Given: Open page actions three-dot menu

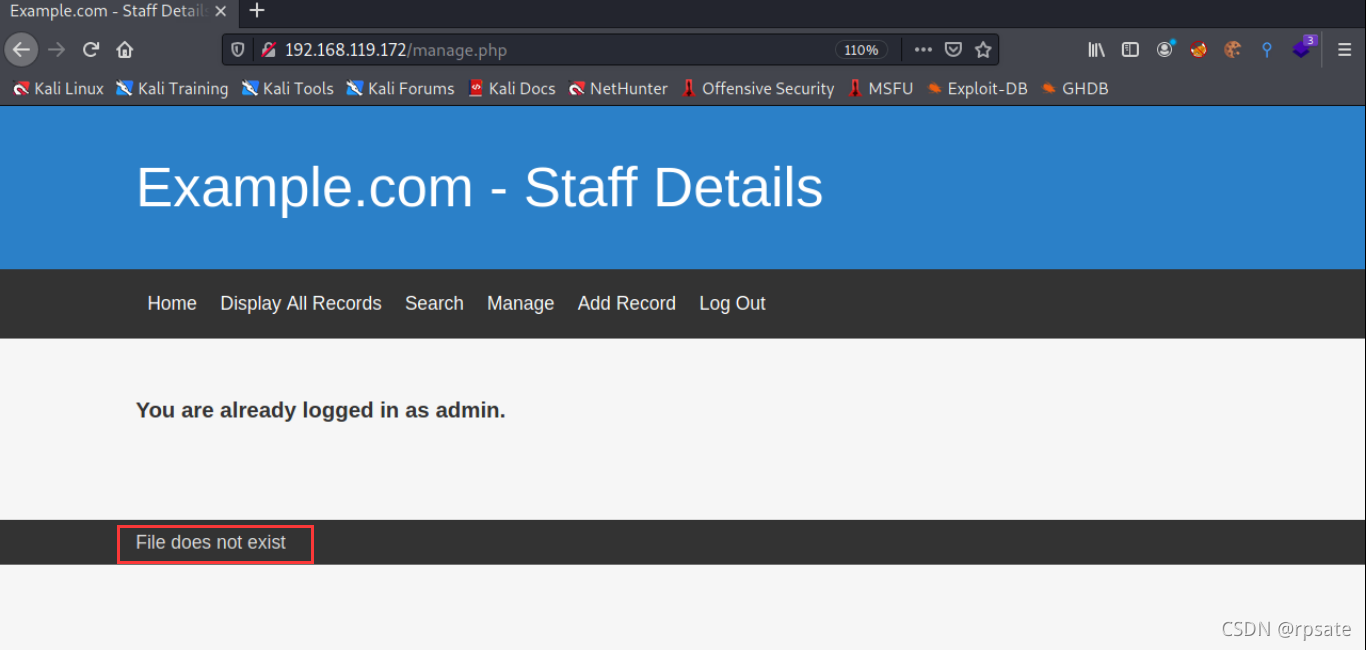Looking at the screenshot, I should click(x=923, y=49).
